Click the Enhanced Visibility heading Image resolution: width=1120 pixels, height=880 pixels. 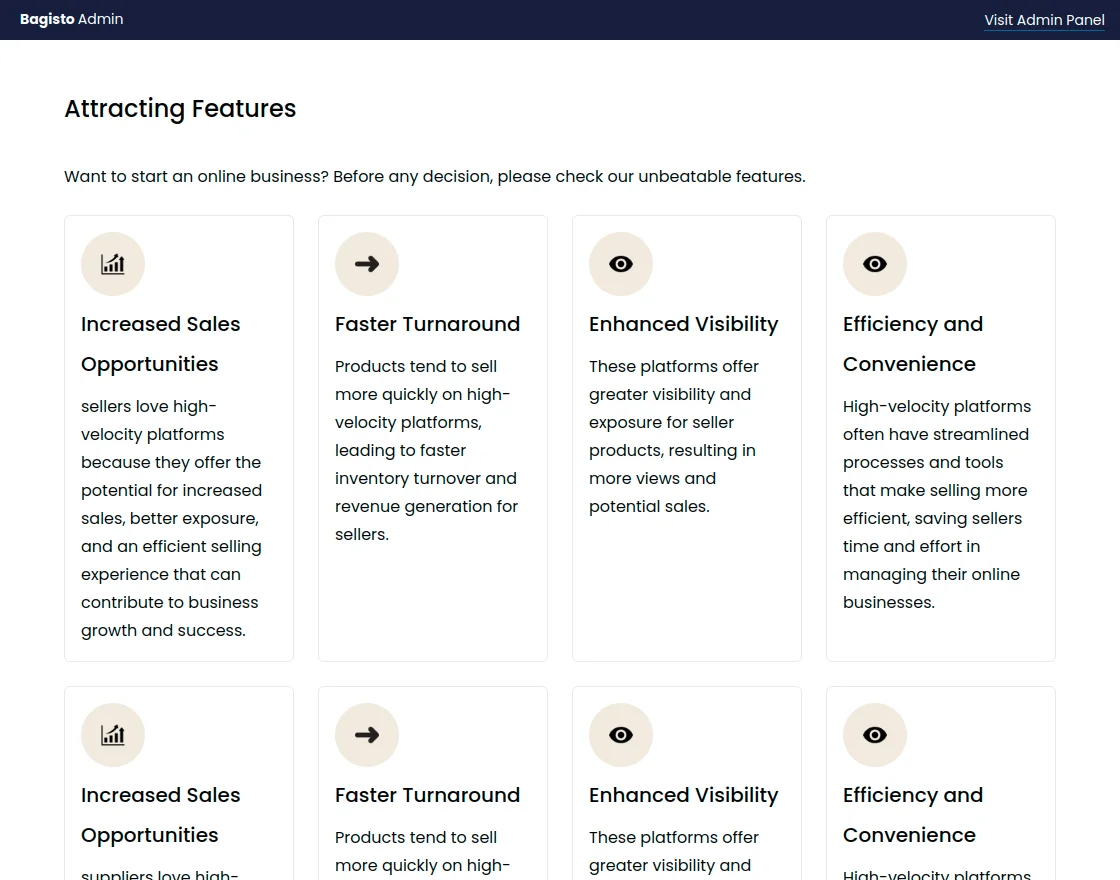(x=683, y=324)
